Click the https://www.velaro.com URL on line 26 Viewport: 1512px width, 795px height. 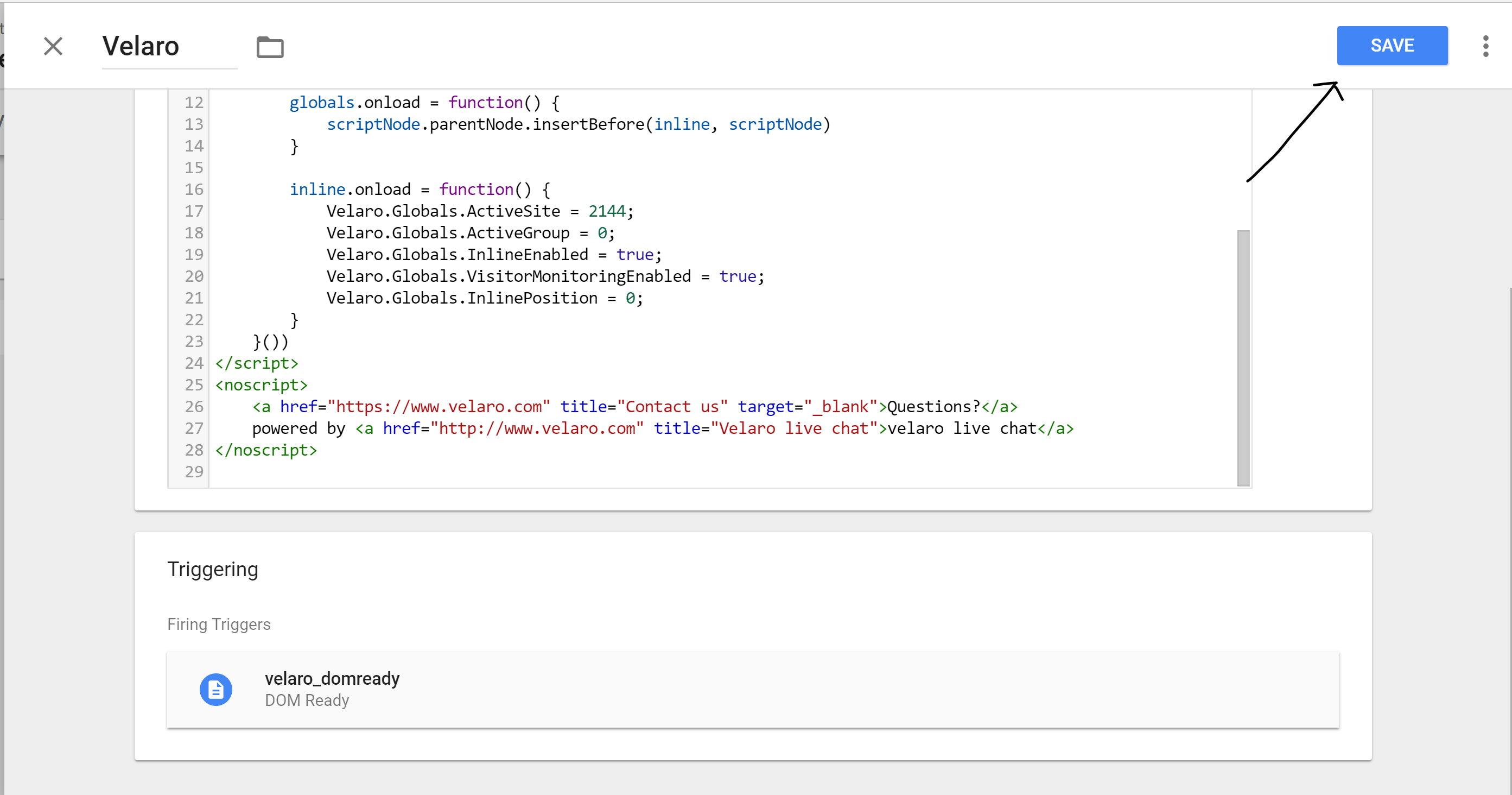[439, 407]
